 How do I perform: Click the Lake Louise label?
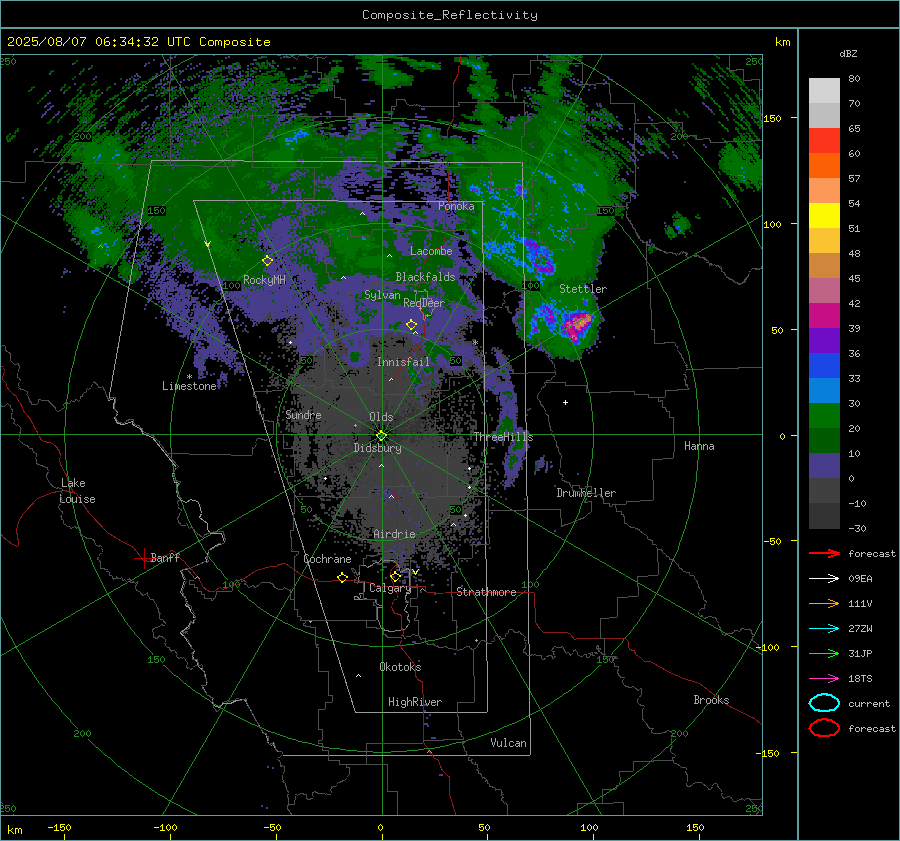click(x=77, y=491)
